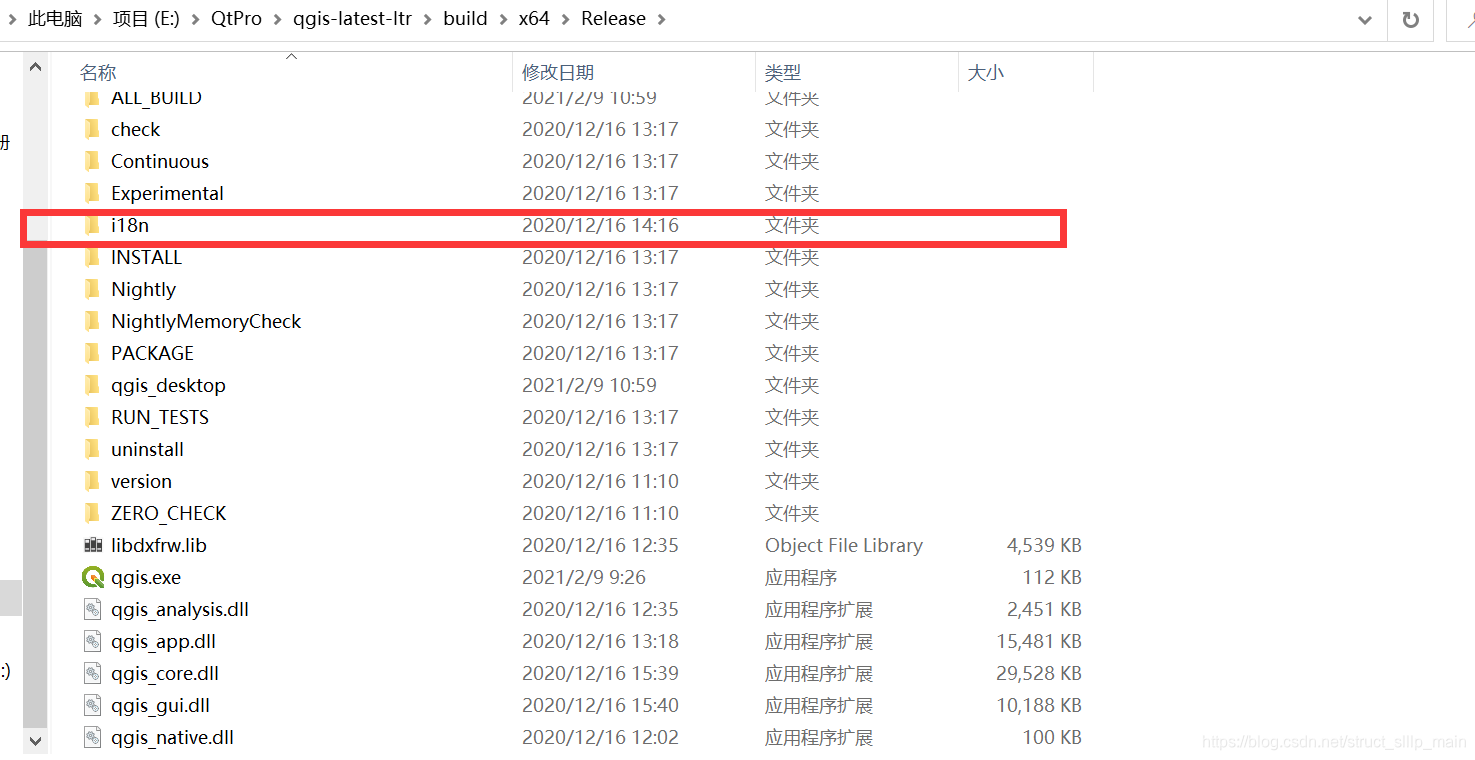Go to 项目 (E:) drive breadcrumb
Image resolution: width=1475 pixels, height=760 pixels.
click(x=146, y=19)
